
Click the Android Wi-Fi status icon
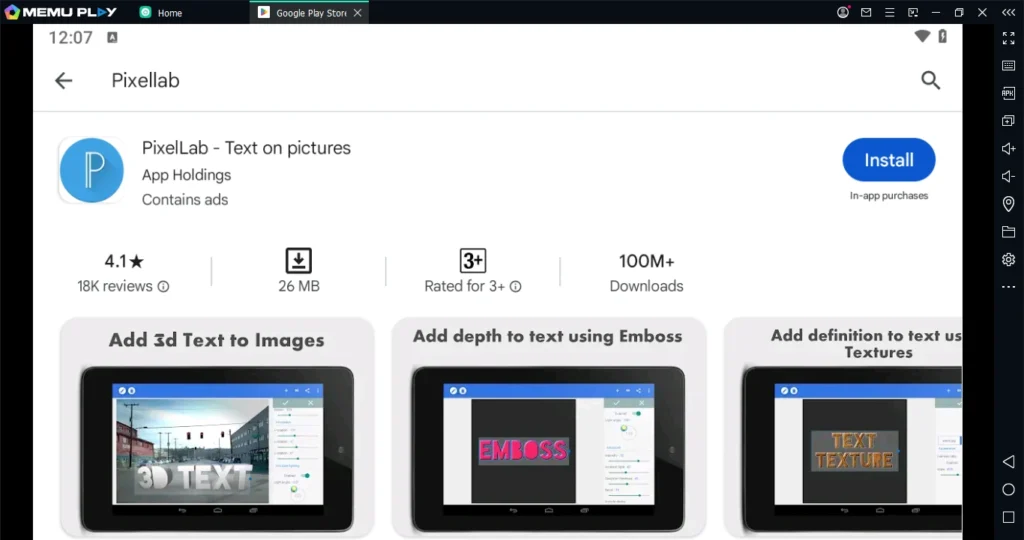[922, 37]
